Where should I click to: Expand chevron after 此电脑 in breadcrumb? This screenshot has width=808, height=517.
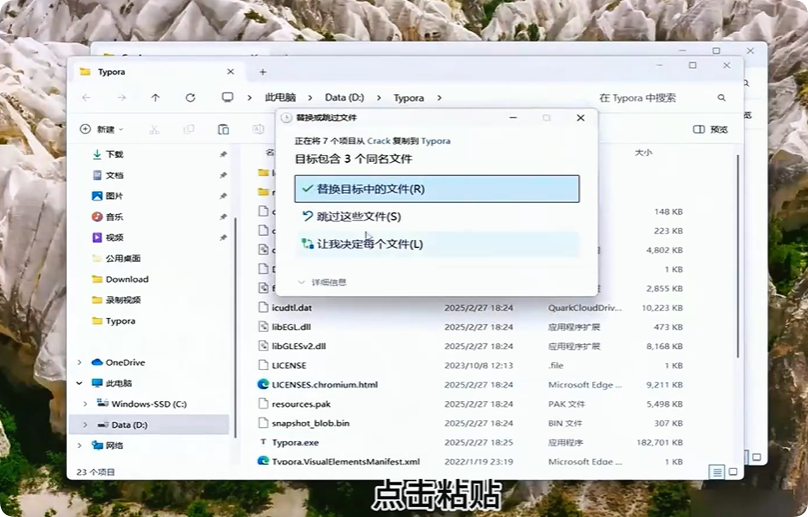[x=310, y=97]
